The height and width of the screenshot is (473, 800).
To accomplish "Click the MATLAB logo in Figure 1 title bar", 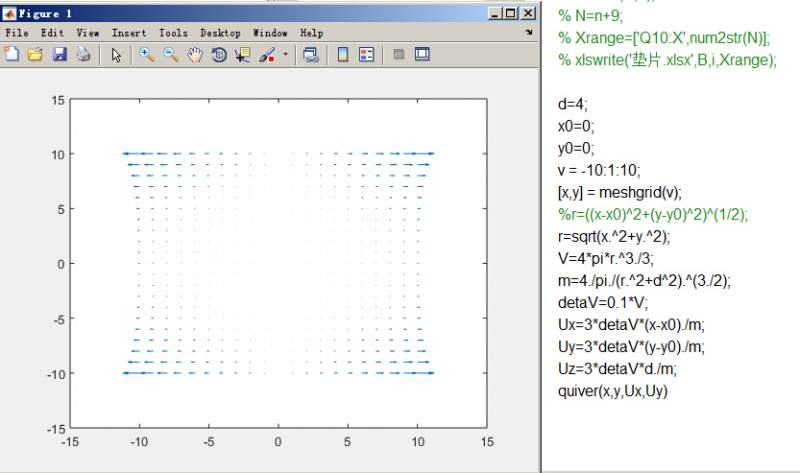I will click(9, 14).
